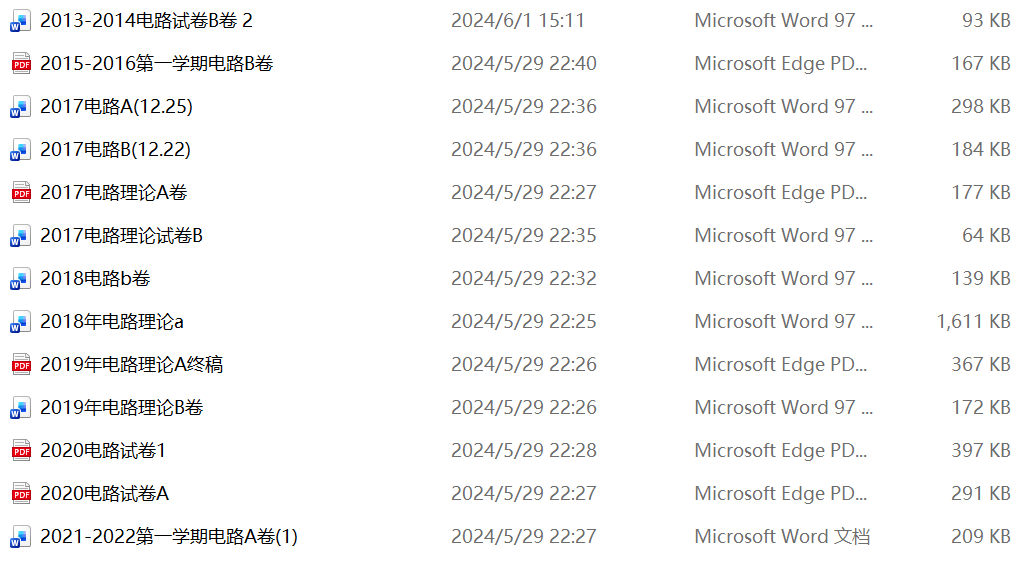Screen dimensions: 1029x568
Task: Select the file name 2018电路b卷
Action: tap(95, 278)
